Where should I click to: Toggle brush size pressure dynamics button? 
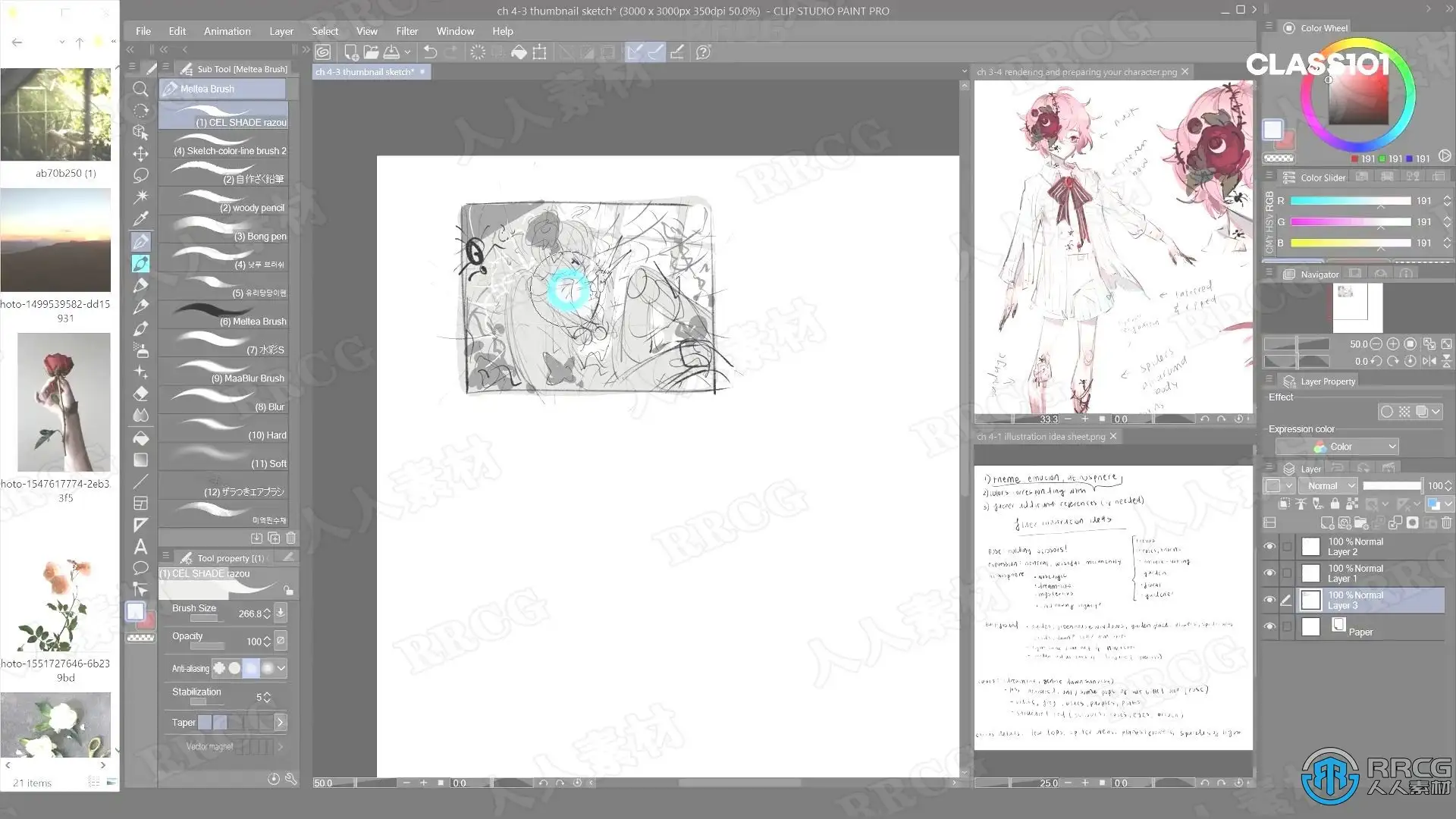[x=281, y=613]
